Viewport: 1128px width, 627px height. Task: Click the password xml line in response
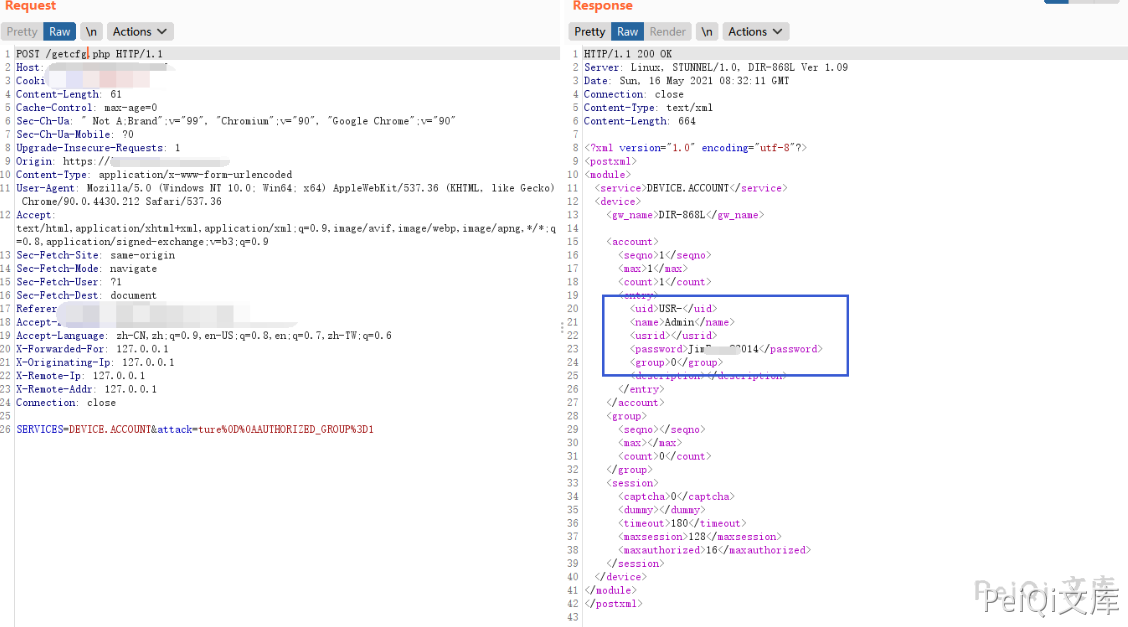click(727, 349)
